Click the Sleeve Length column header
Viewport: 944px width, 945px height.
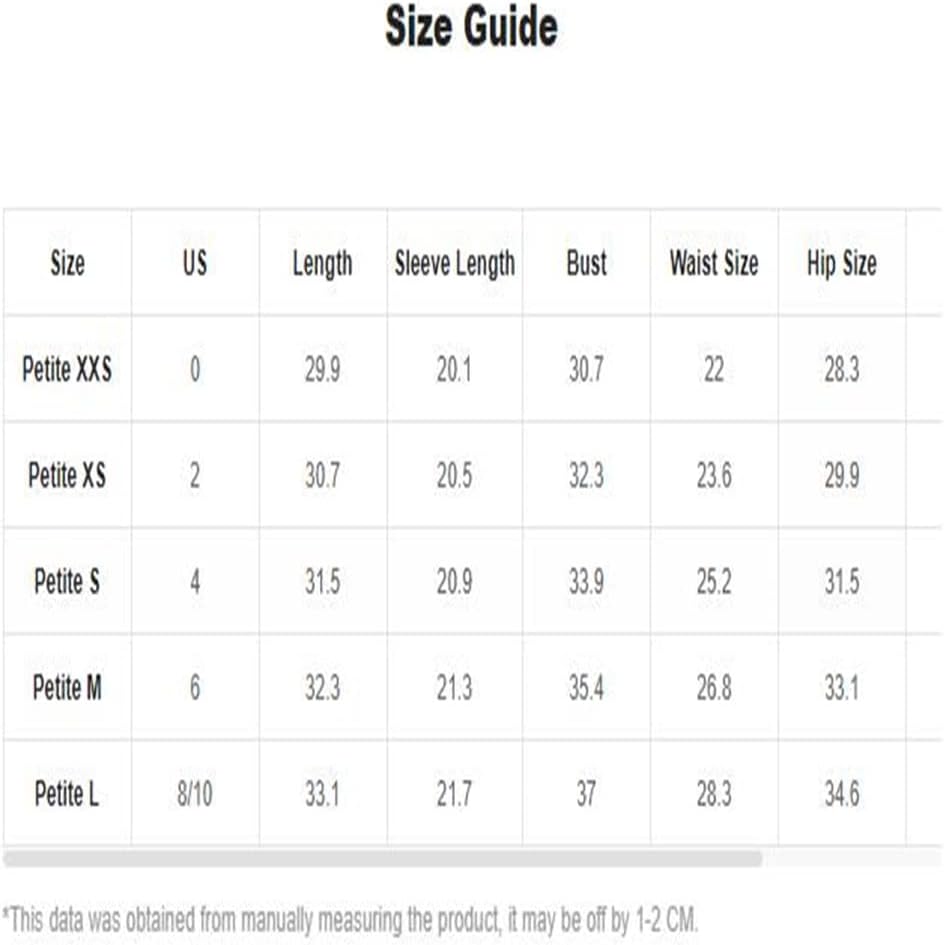click(455, 264)
